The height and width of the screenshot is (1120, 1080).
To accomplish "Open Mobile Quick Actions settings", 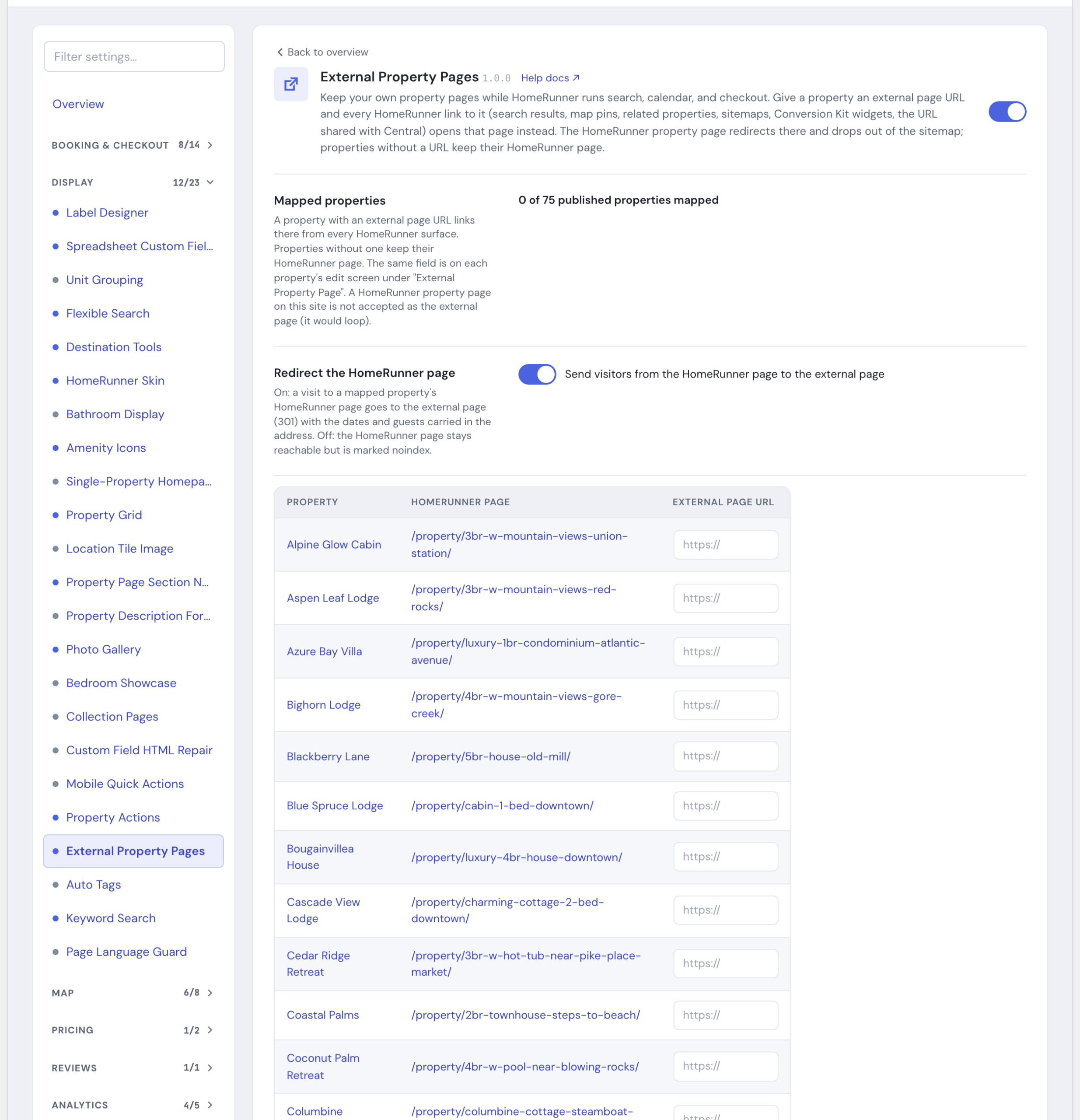I will pyautogui.click(x=125, y=784).
